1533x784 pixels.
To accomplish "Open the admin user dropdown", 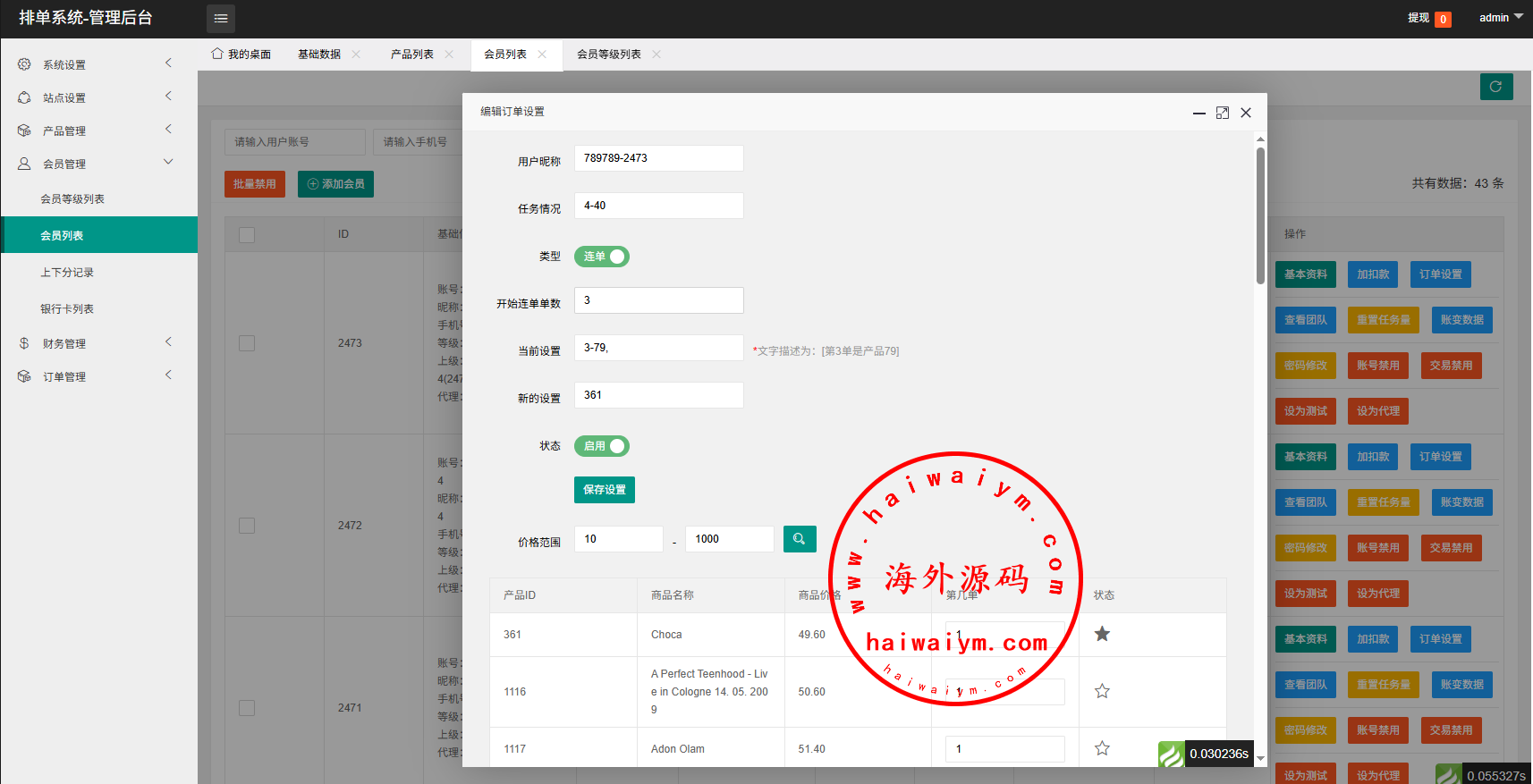I will click(x=1500, y=18).
